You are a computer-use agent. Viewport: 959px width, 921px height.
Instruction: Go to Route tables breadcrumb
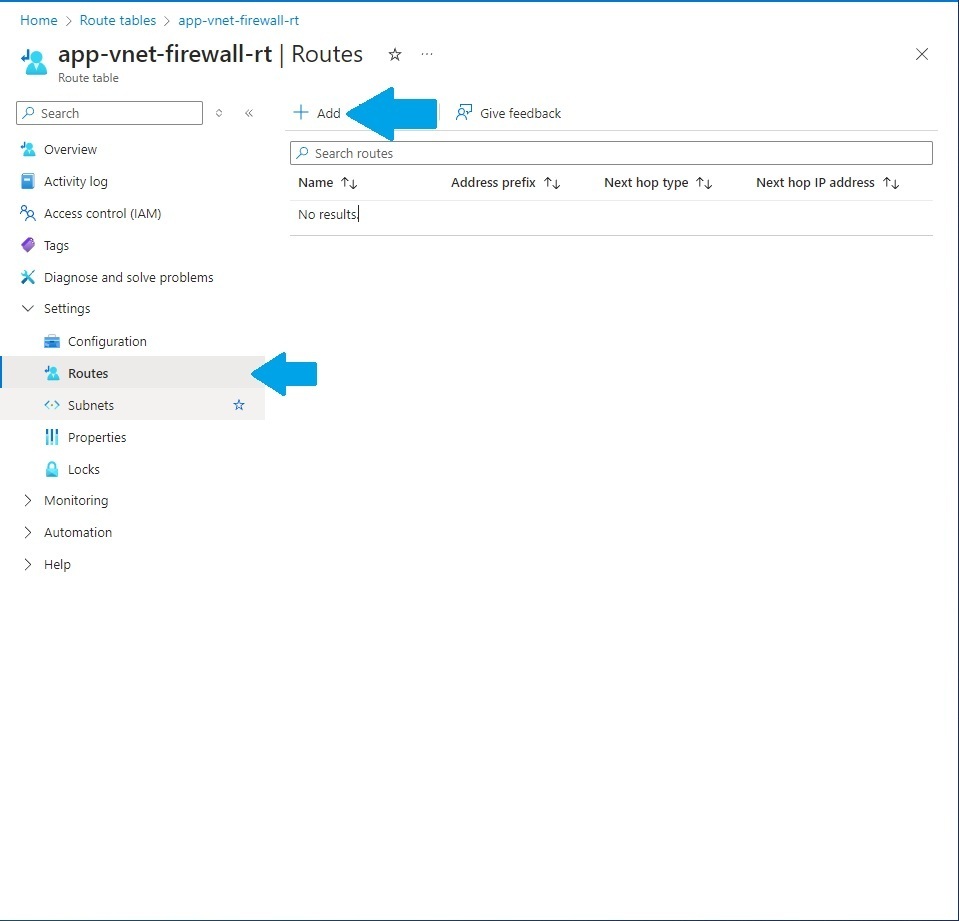tap(117, 20)
